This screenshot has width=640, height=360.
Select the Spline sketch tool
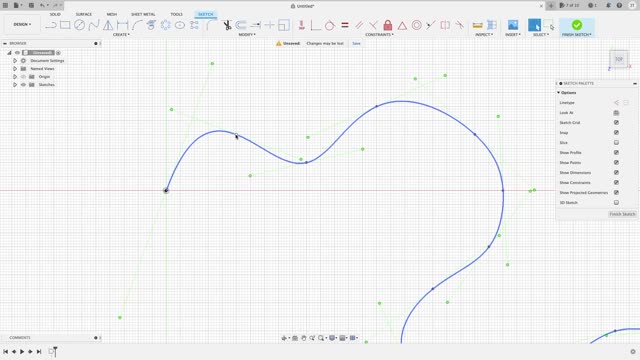point(94,25)
